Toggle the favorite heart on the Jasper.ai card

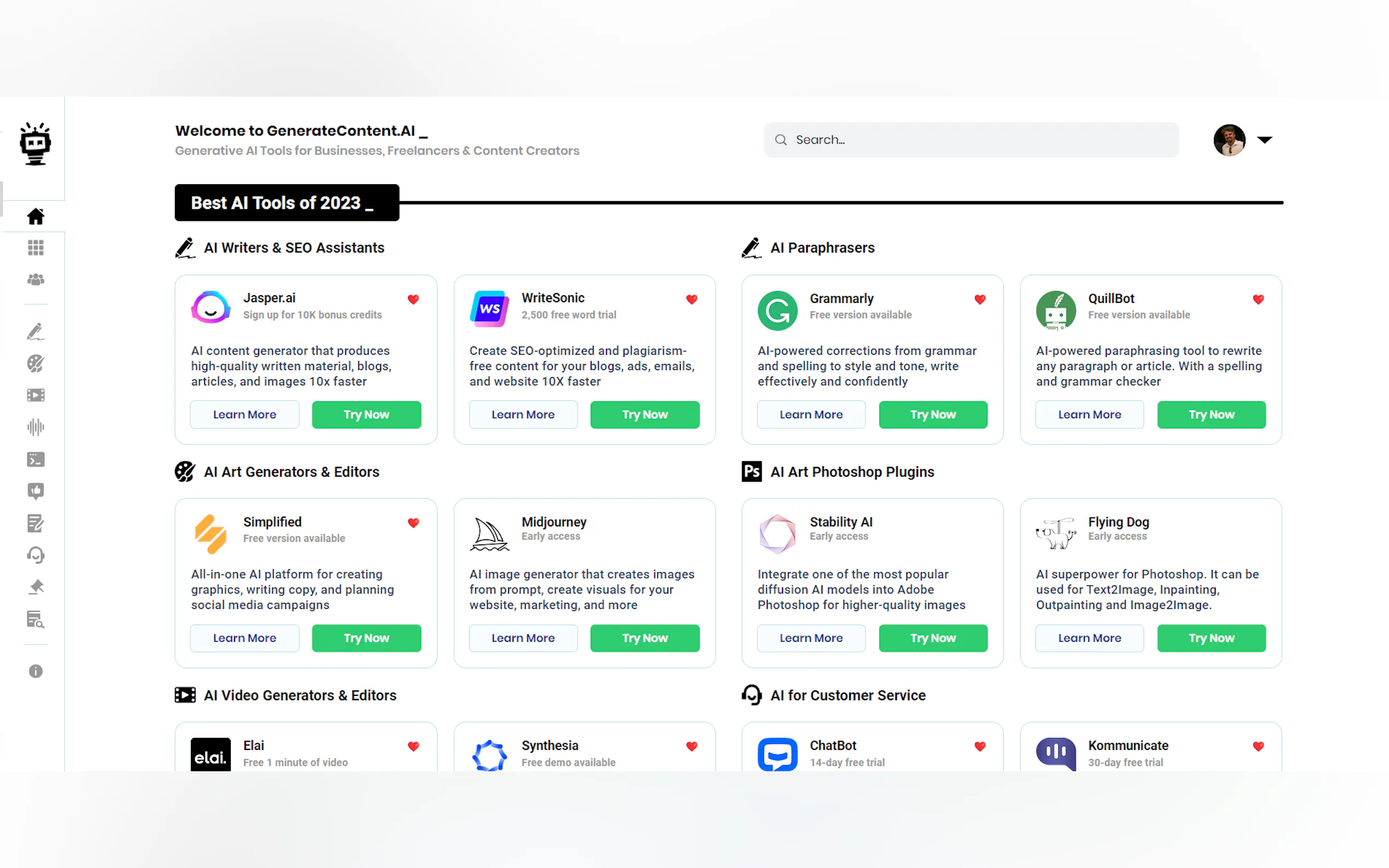coord(413,299)
